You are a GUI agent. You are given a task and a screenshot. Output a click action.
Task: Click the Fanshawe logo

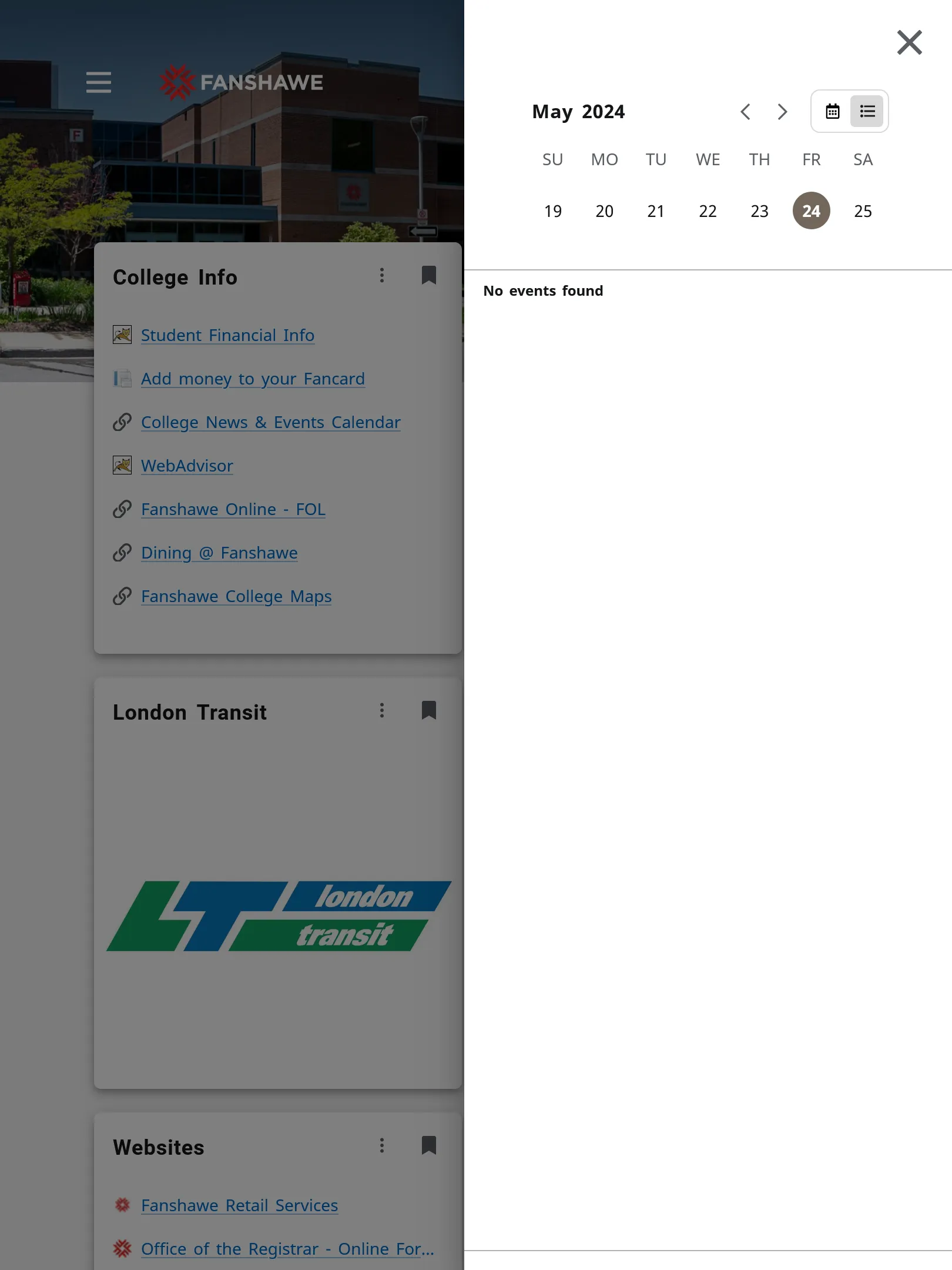click(x=241, y=82)
